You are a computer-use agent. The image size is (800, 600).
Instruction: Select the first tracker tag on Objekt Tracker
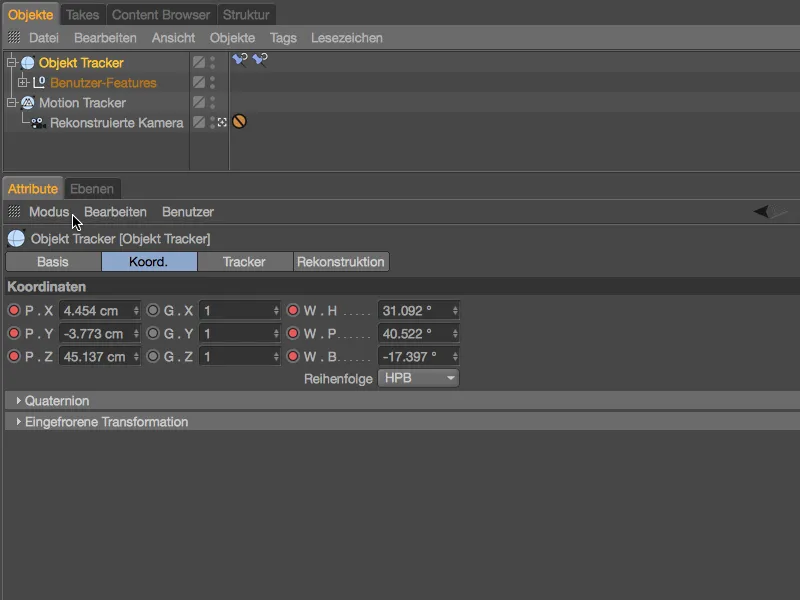click(x=240, y=60)
